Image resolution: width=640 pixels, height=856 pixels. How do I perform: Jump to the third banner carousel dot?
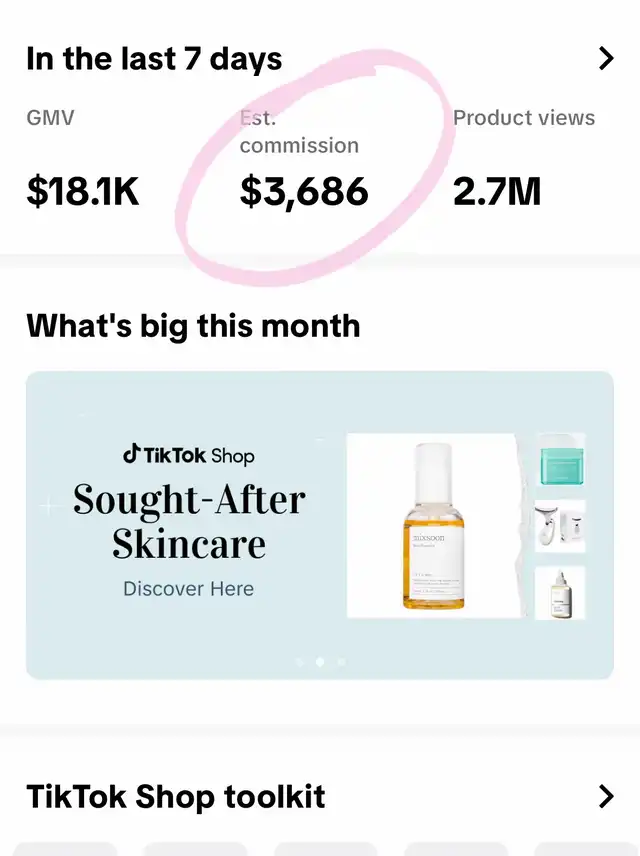click(341, 662)
